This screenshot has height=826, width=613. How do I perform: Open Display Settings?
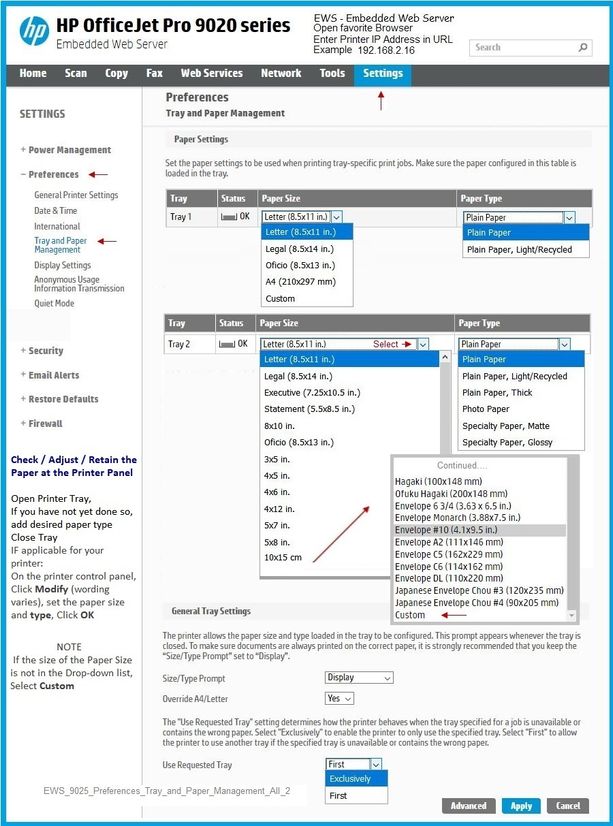pos(62,265)
